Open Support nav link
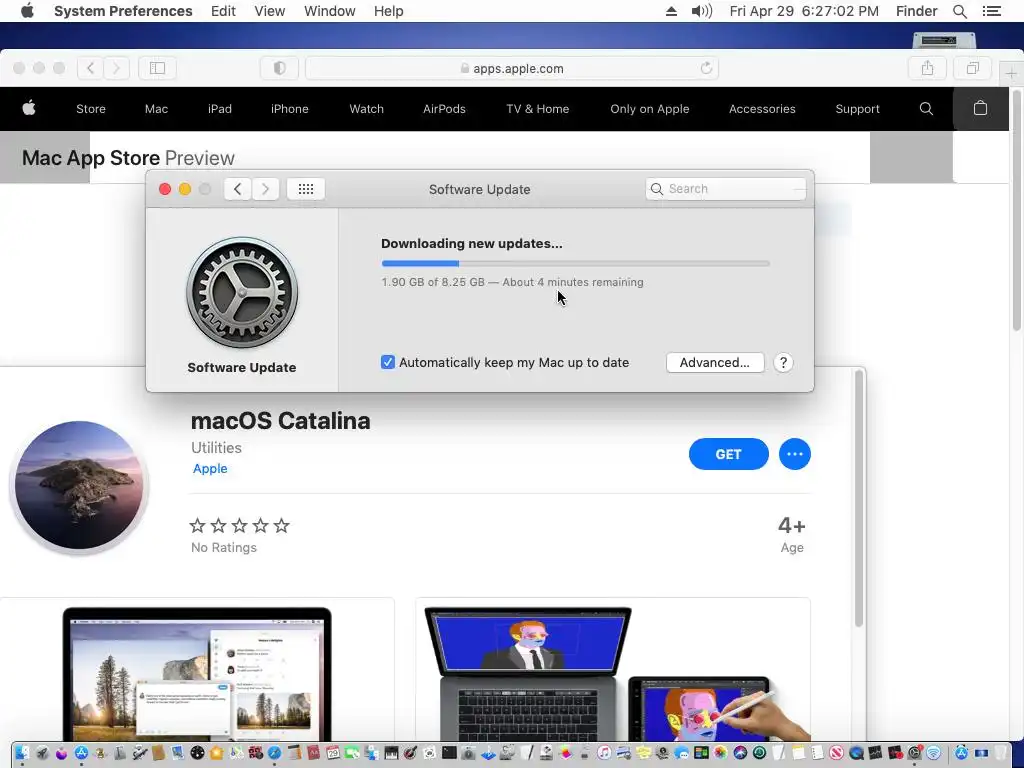The width and height of the screenshot is (1024, 768). point(857,109)
